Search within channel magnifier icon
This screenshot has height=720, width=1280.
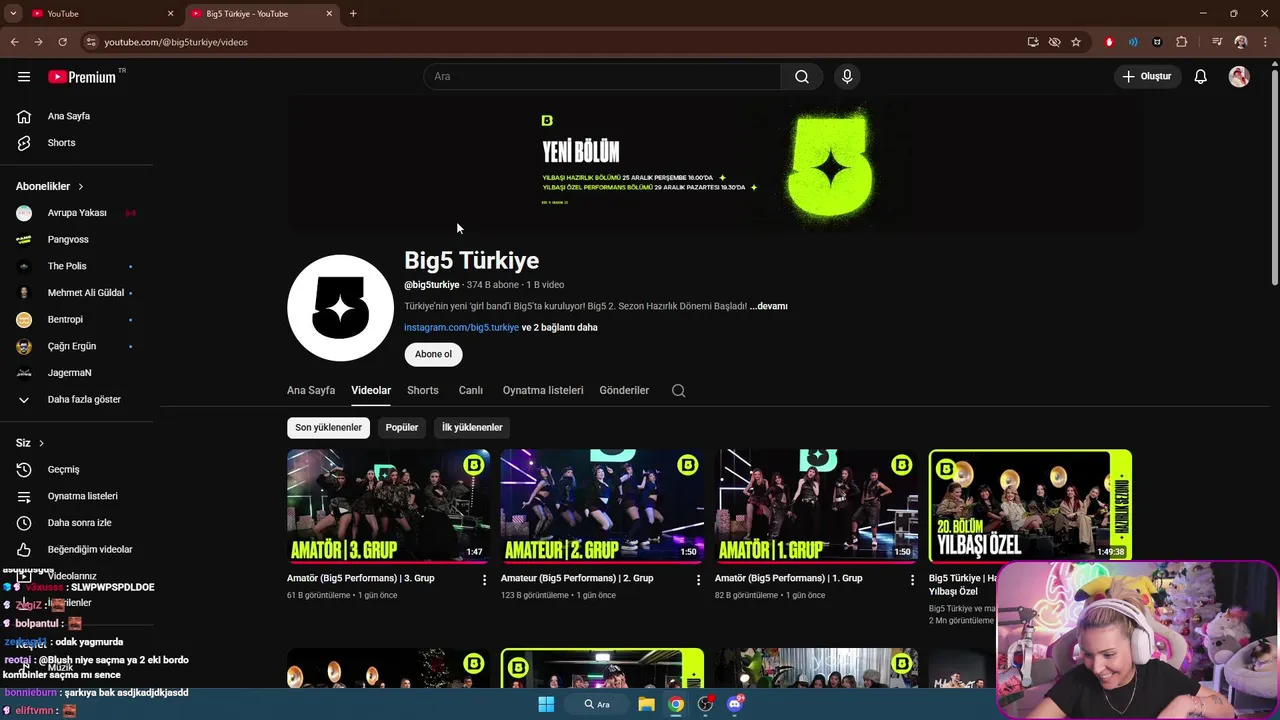[x=679, y=391]
